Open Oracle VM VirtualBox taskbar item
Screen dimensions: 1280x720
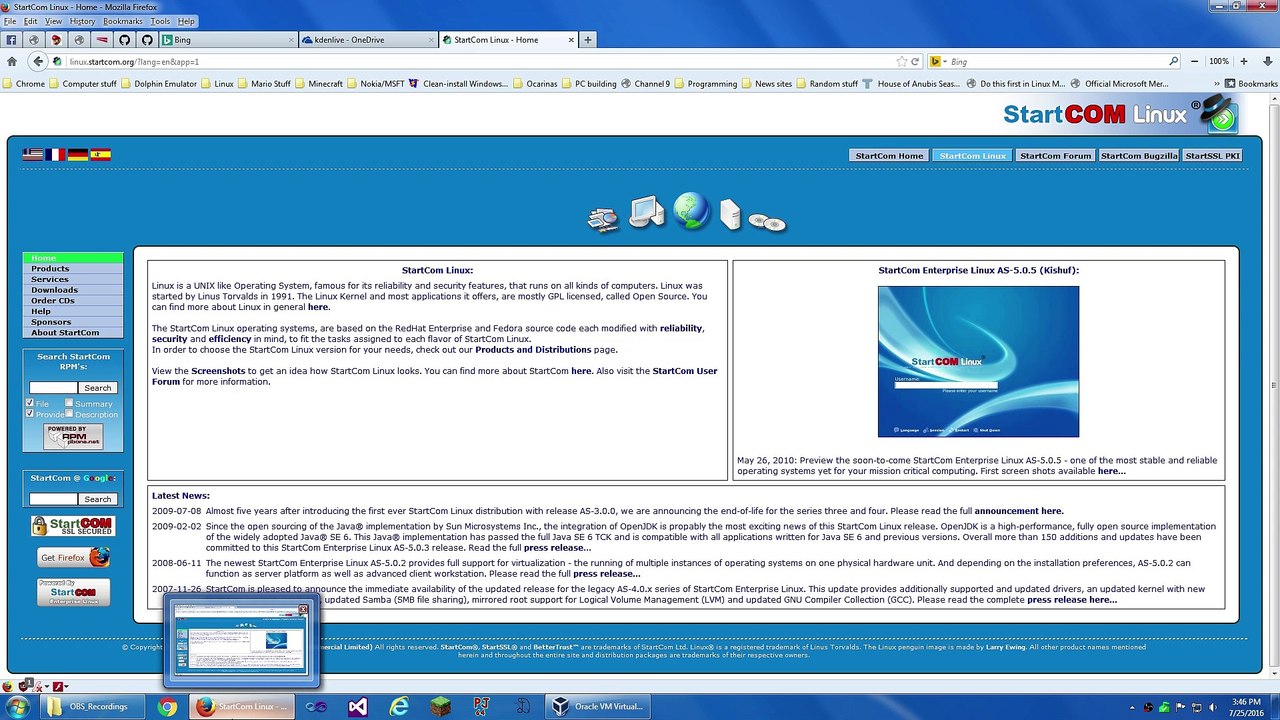(x=600, y=707)
